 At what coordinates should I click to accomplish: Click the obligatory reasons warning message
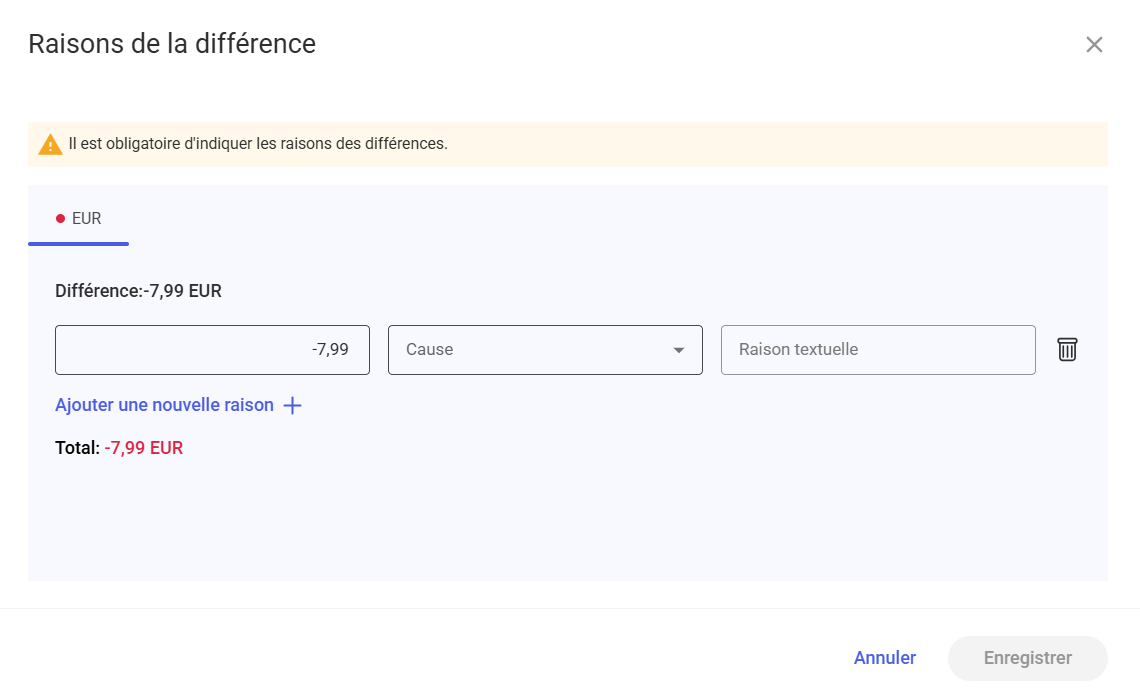click(x=258, y=144)
